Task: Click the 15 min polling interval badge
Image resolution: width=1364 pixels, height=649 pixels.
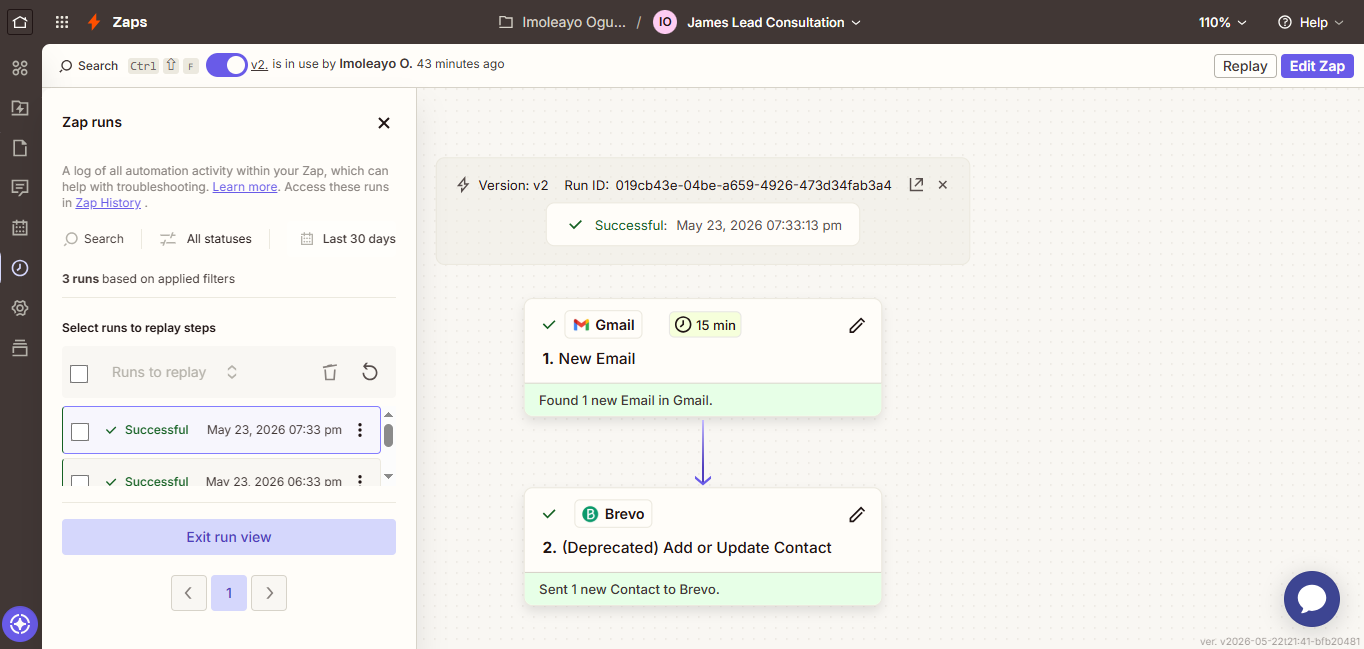Action: [705, 325]
